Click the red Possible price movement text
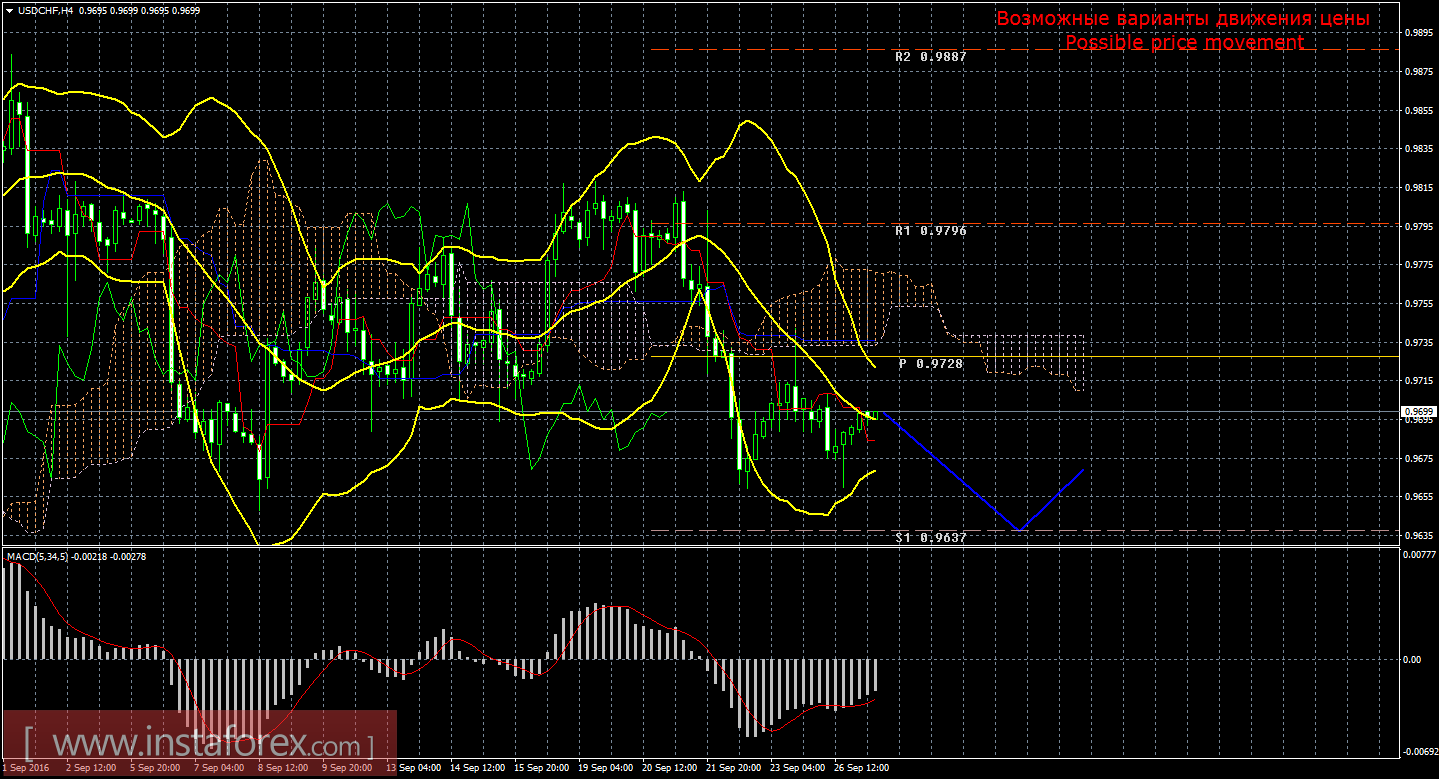 click(1184, 42)
